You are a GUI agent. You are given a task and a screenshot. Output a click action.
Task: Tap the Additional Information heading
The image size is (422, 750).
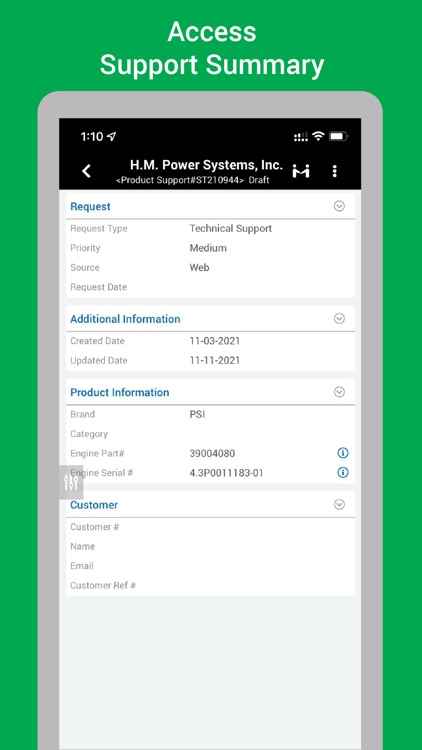point(125,319)
